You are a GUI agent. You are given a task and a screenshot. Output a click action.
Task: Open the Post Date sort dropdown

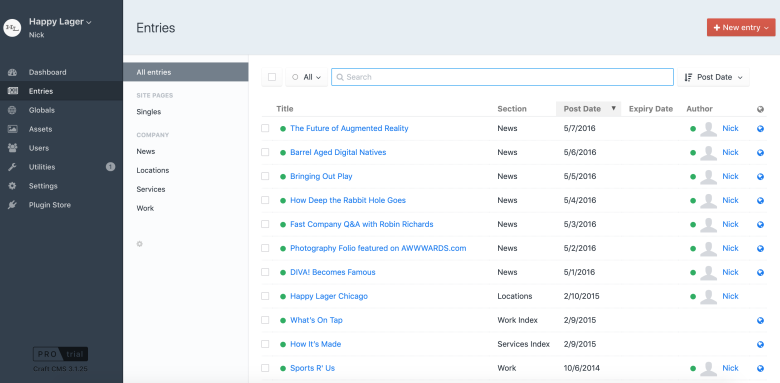pyautogui.click(x=713, y=77)
